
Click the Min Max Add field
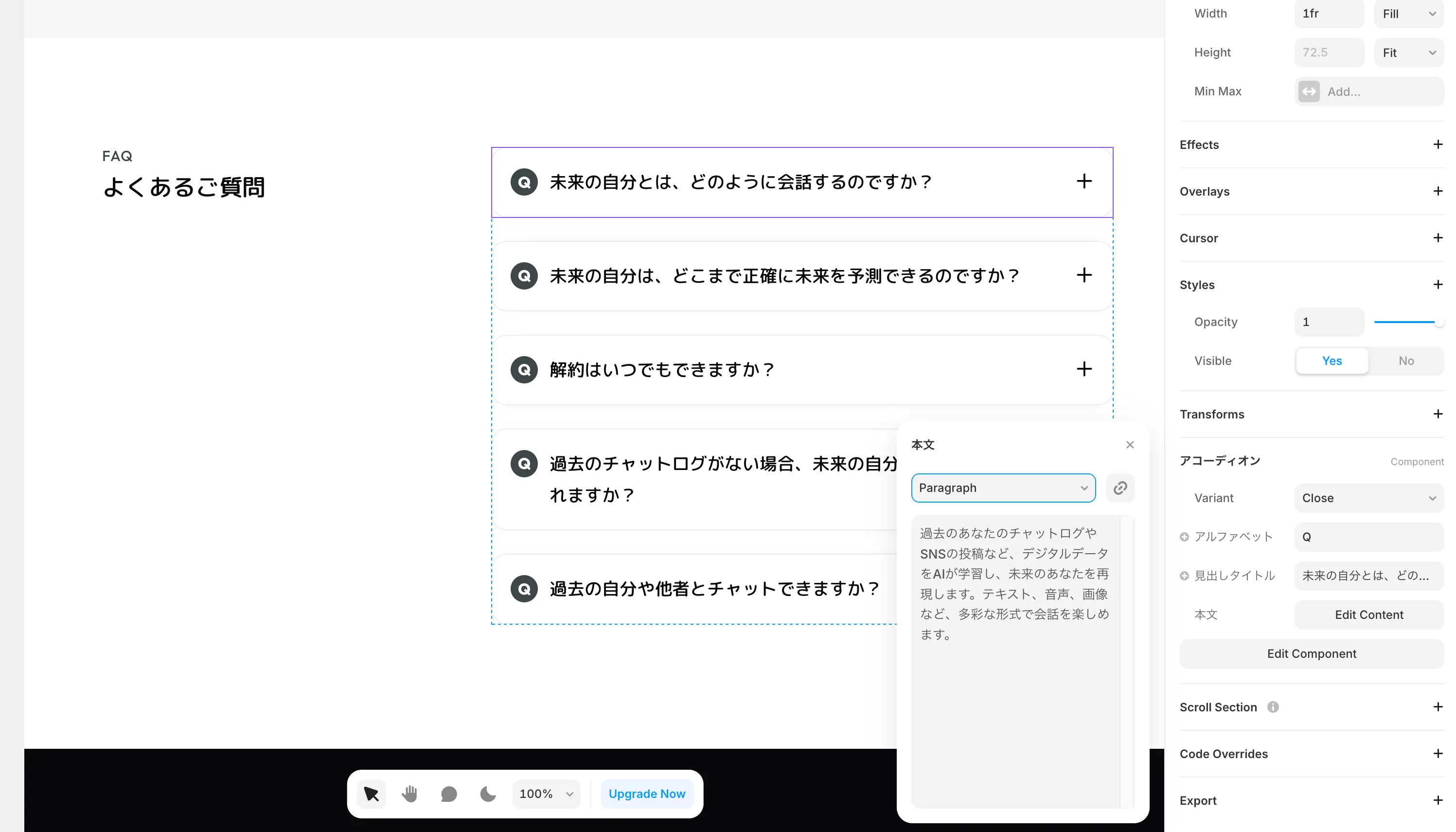pos(1368,91)
